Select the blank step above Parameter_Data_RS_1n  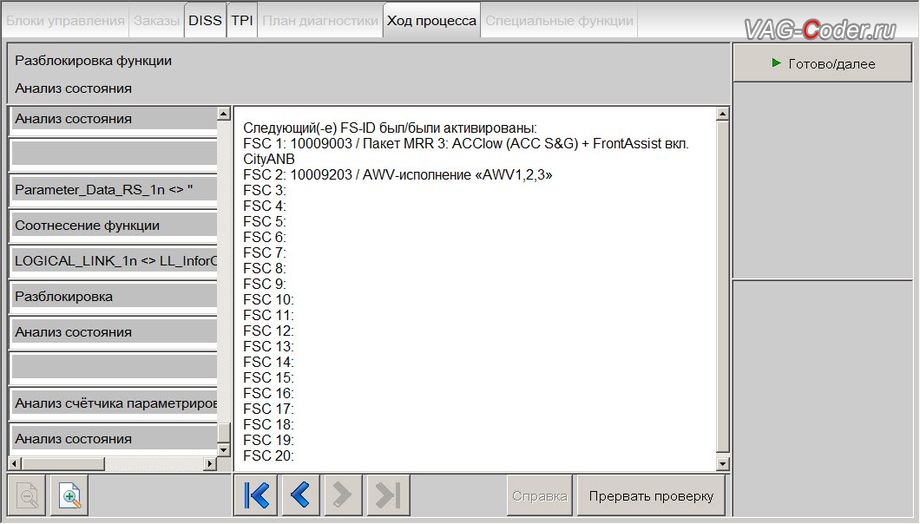[114, 154]
